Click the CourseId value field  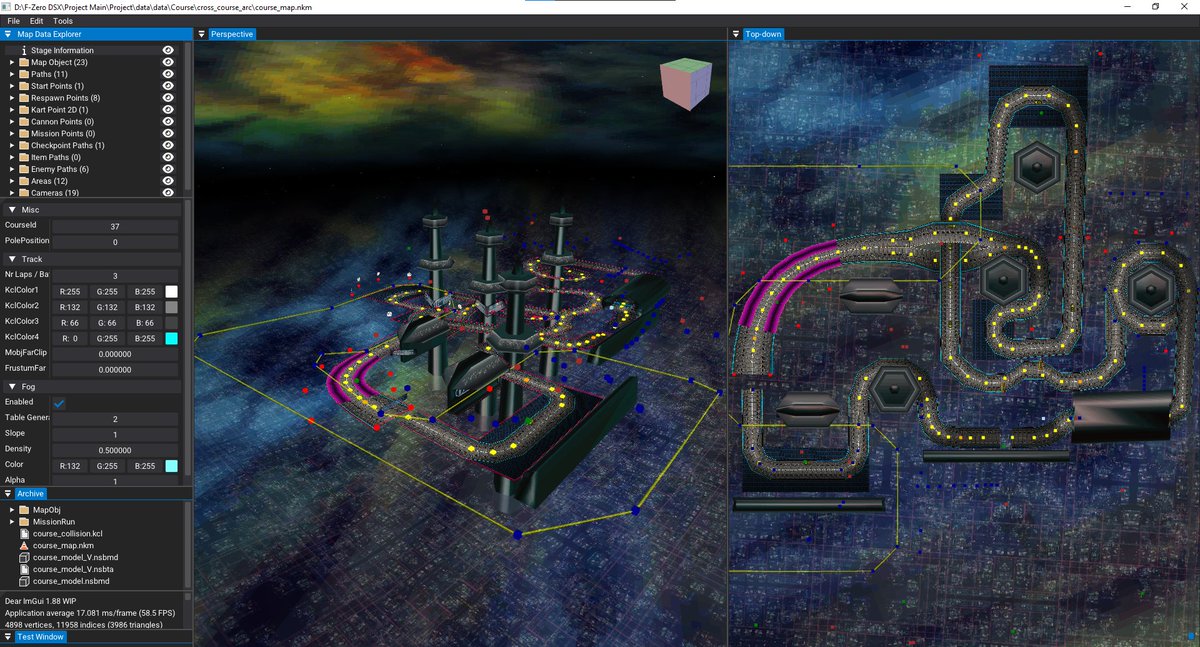point(115,226)
